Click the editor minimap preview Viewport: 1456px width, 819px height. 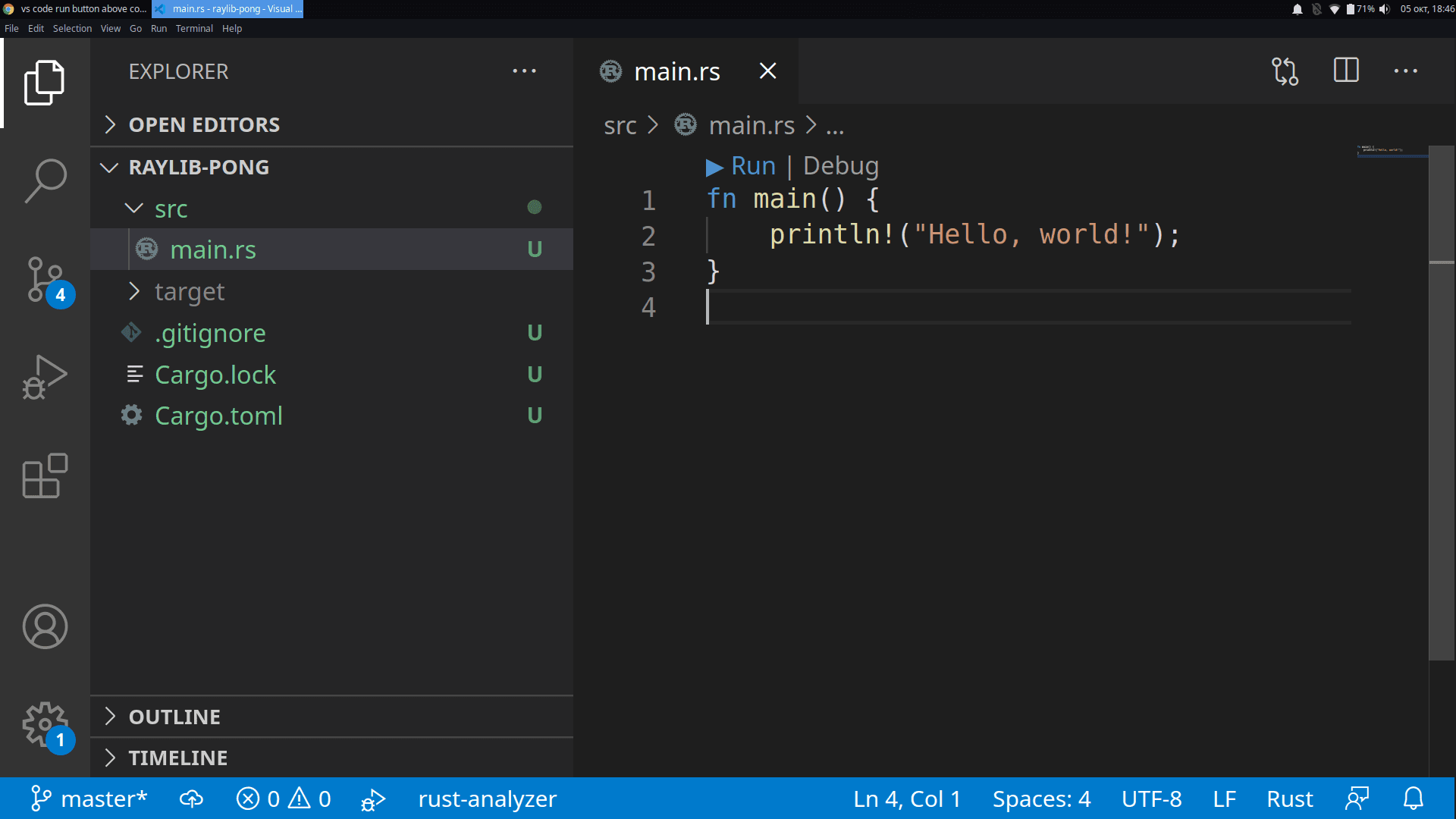pyautogui.click(x=1392, y=150)
